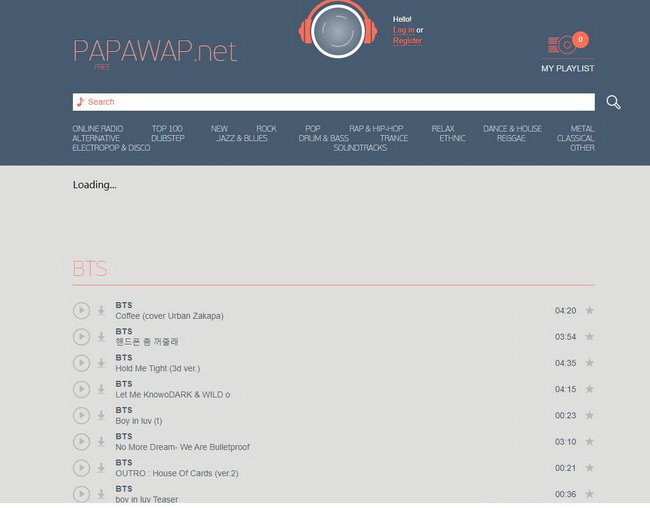Play Boy in luv (t)
The height and width of the screenshot is (508, 650).
click(81, 416)
